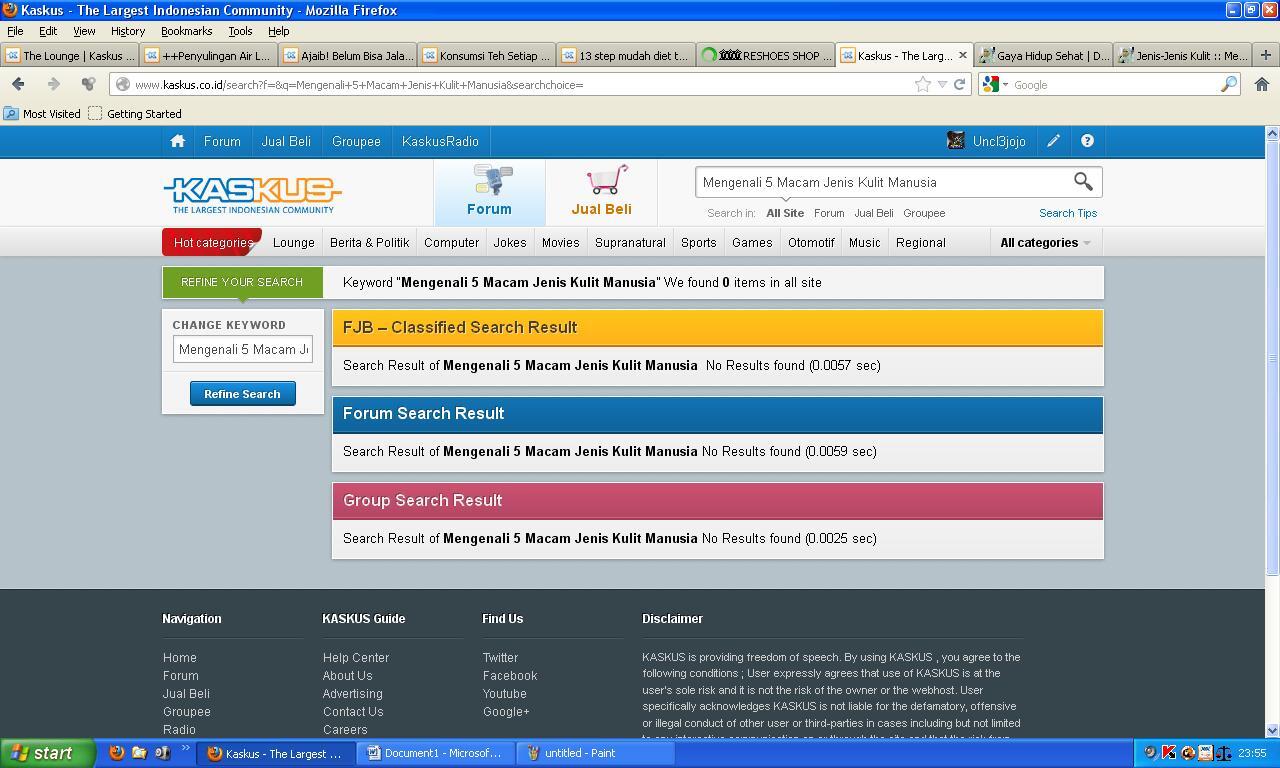Open the Otomotif category
The height and width of the screenshot is (768, 1280).
pyautogui.click(x=811, y=242)
